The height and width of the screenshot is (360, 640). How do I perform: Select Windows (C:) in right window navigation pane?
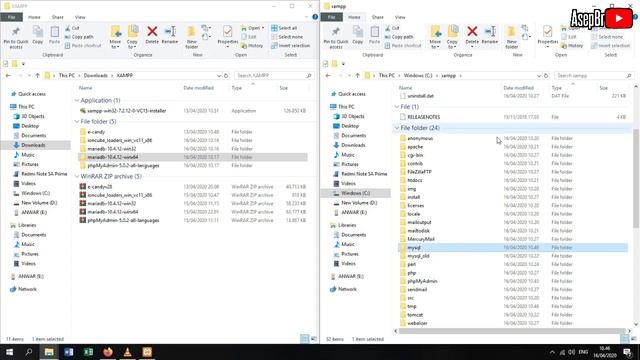(356, 193)
